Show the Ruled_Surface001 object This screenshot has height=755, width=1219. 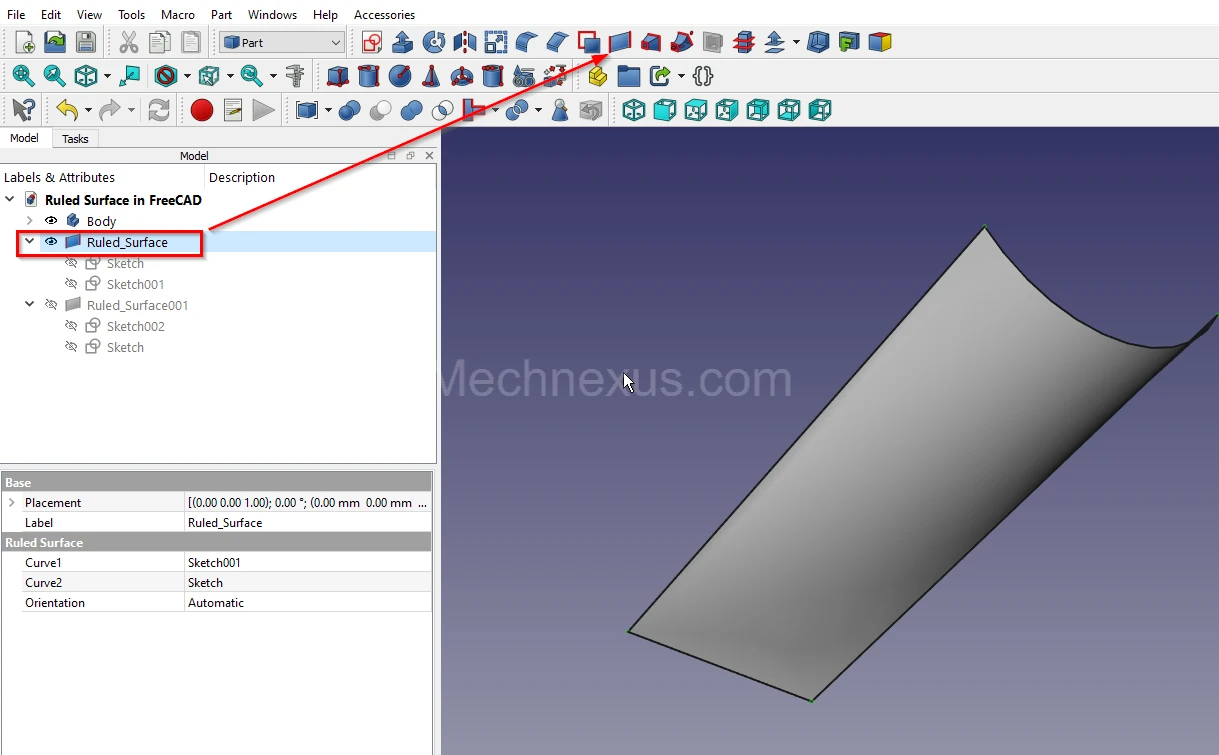coord(51,305)
